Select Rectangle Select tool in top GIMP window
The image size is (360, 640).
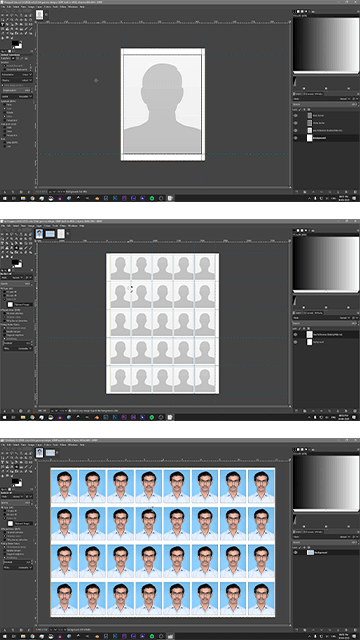tap(2, 15)
